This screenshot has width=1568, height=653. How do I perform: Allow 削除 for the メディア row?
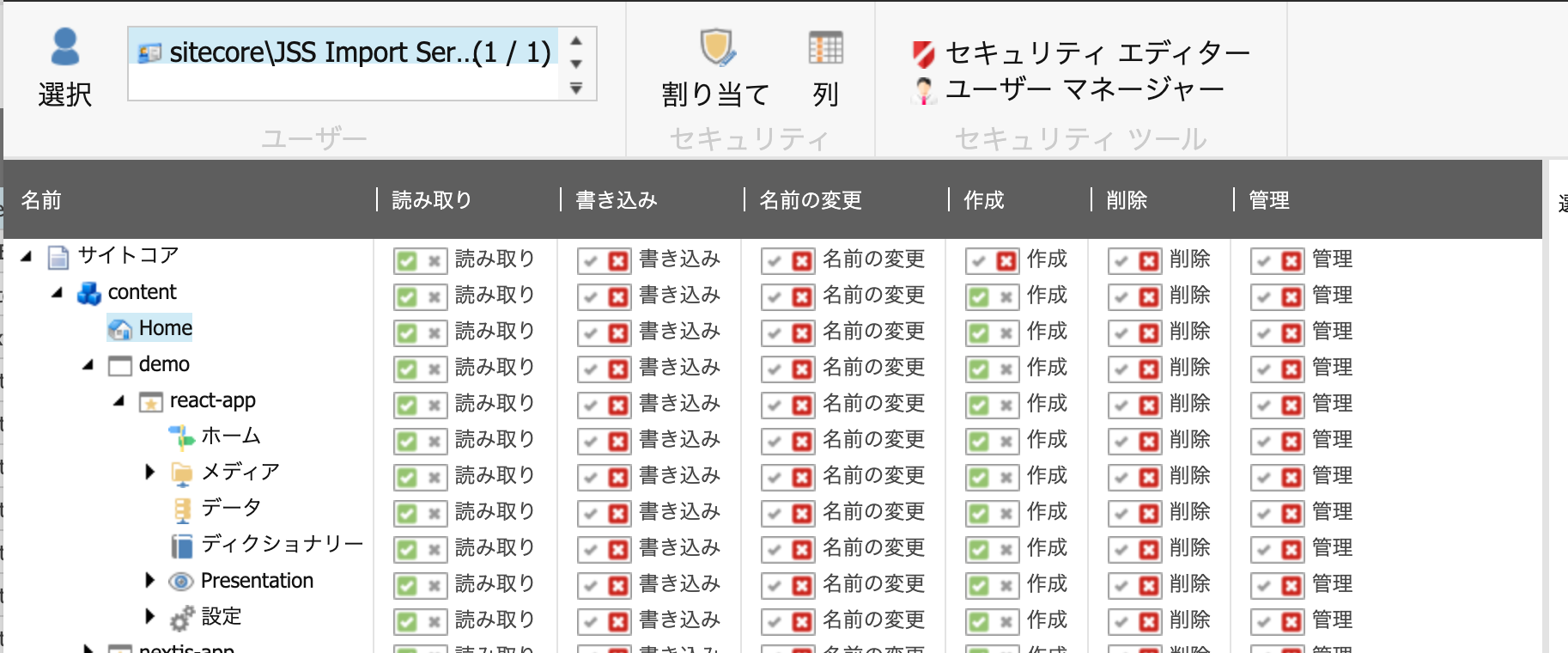1121,478
